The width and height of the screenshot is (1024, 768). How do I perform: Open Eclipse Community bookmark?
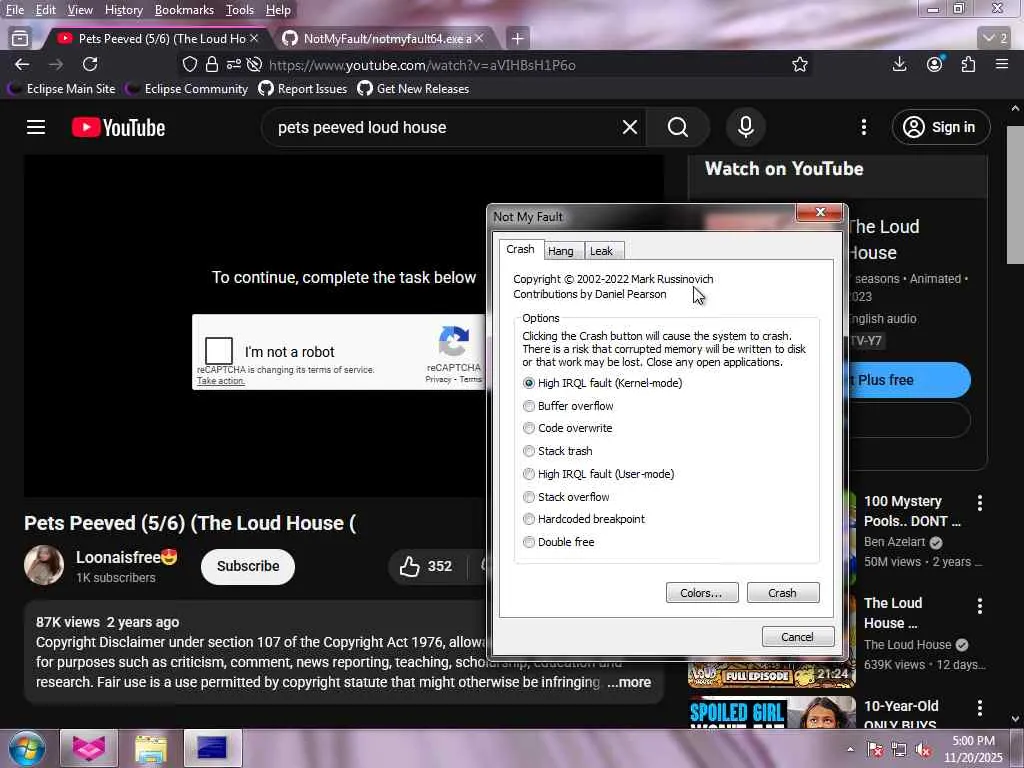(x=187, y=89)
